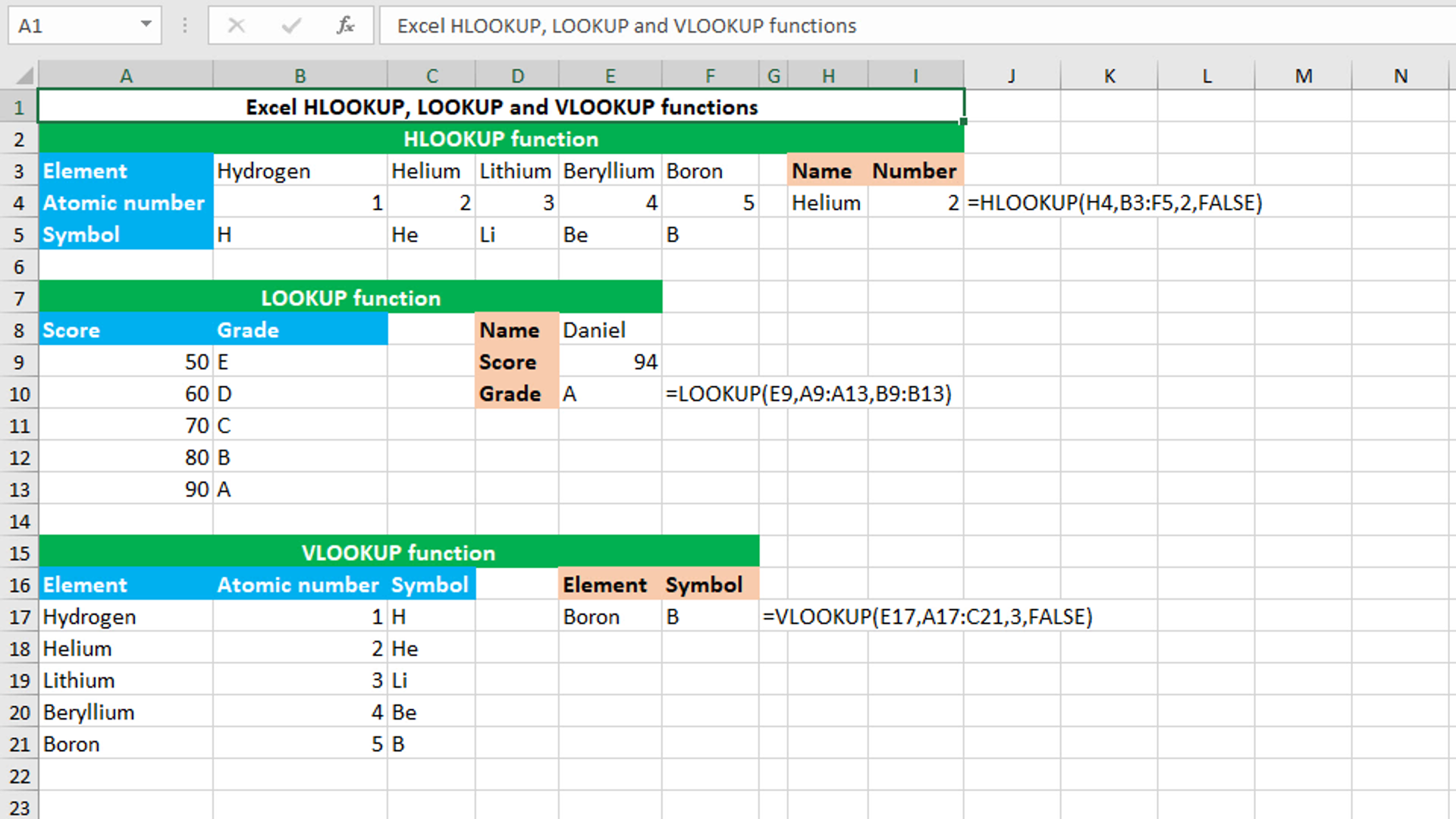Select column B header

(x=300, y=76)
